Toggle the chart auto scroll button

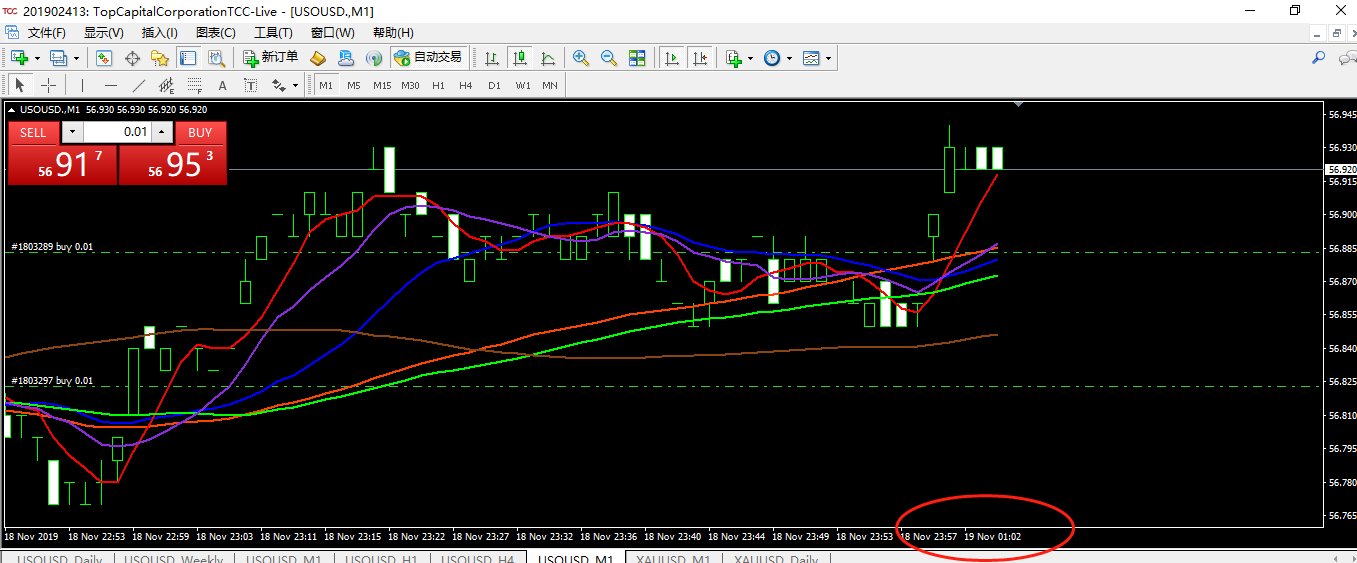(673, 58)
